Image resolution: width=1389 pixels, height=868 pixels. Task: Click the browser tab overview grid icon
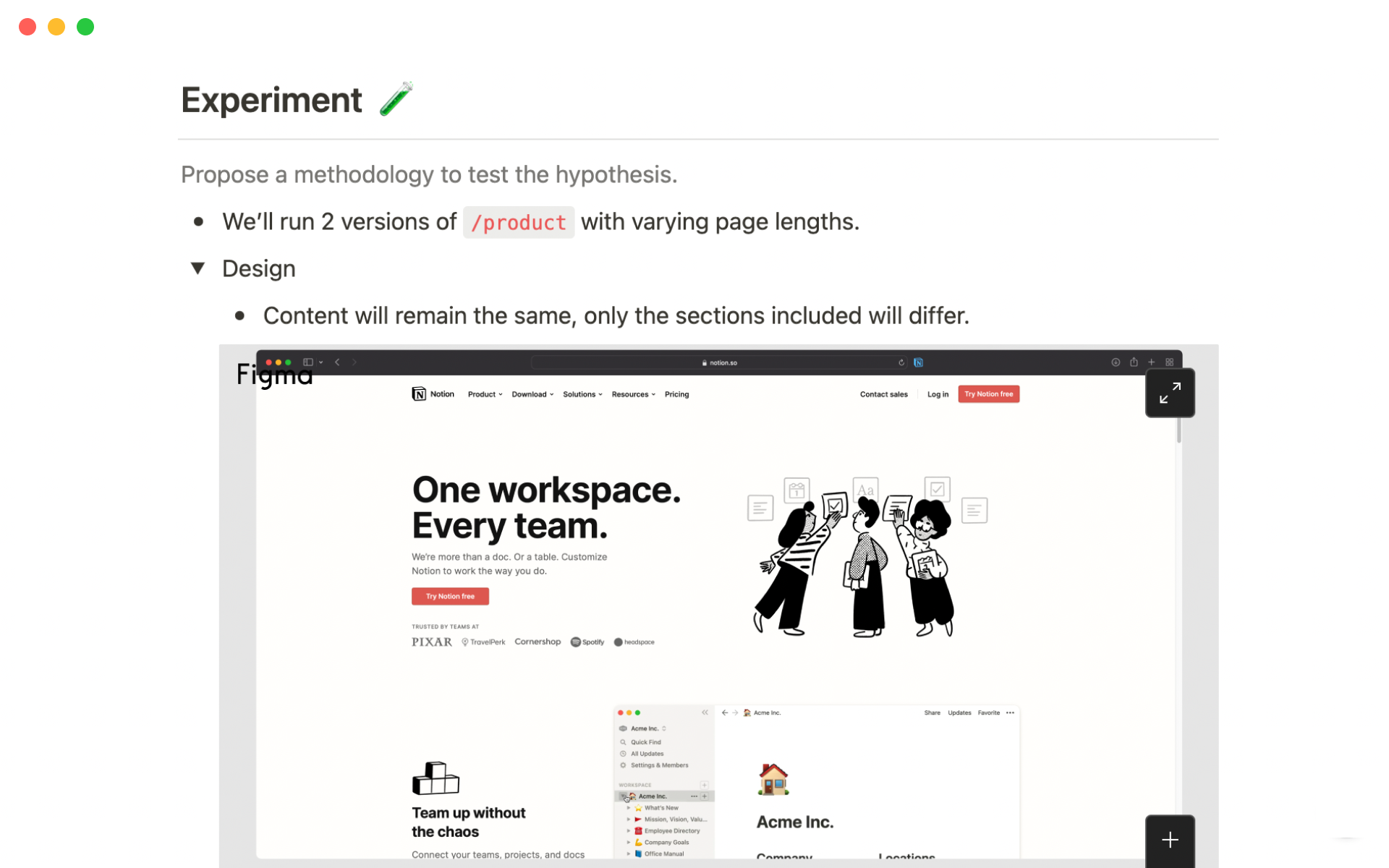pos(1169,362)
